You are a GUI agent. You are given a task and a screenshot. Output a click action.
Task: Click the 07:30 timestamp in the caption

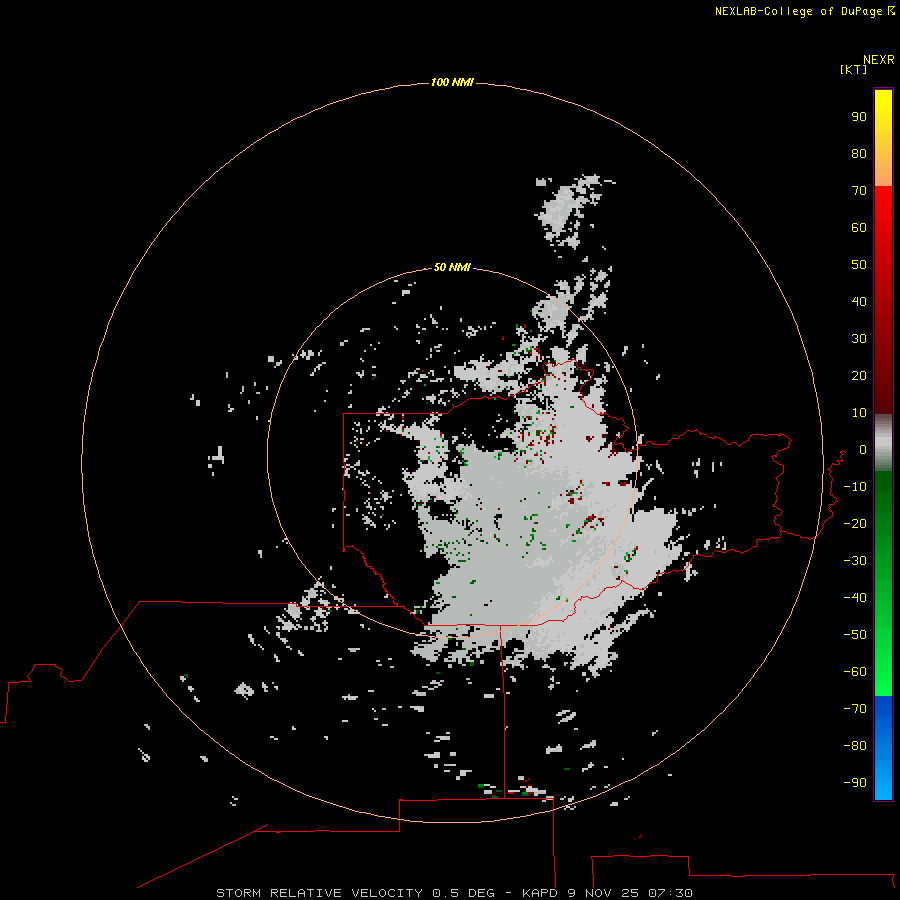coord(670,893)
